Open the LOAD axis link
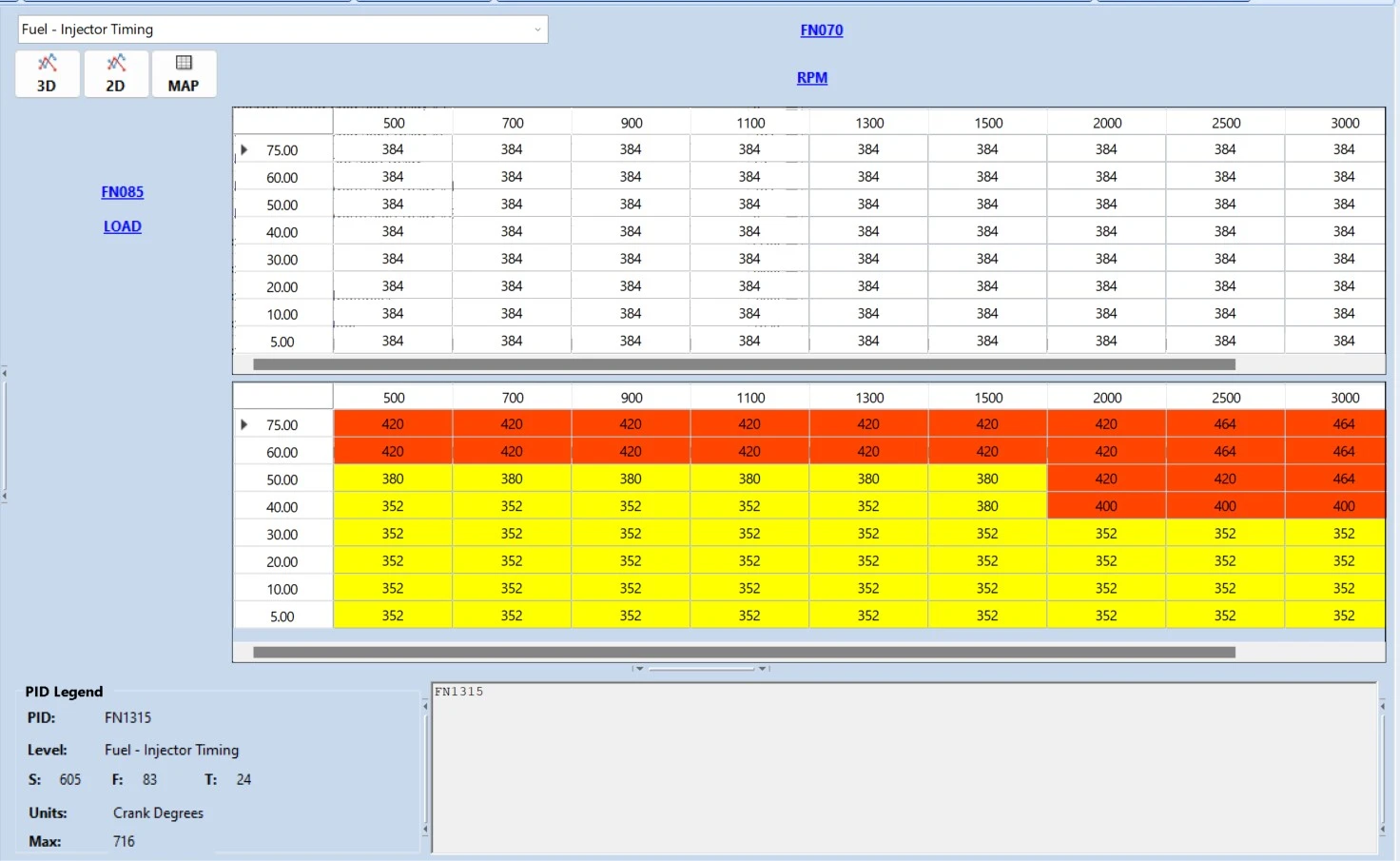 (x=123, y=226)
